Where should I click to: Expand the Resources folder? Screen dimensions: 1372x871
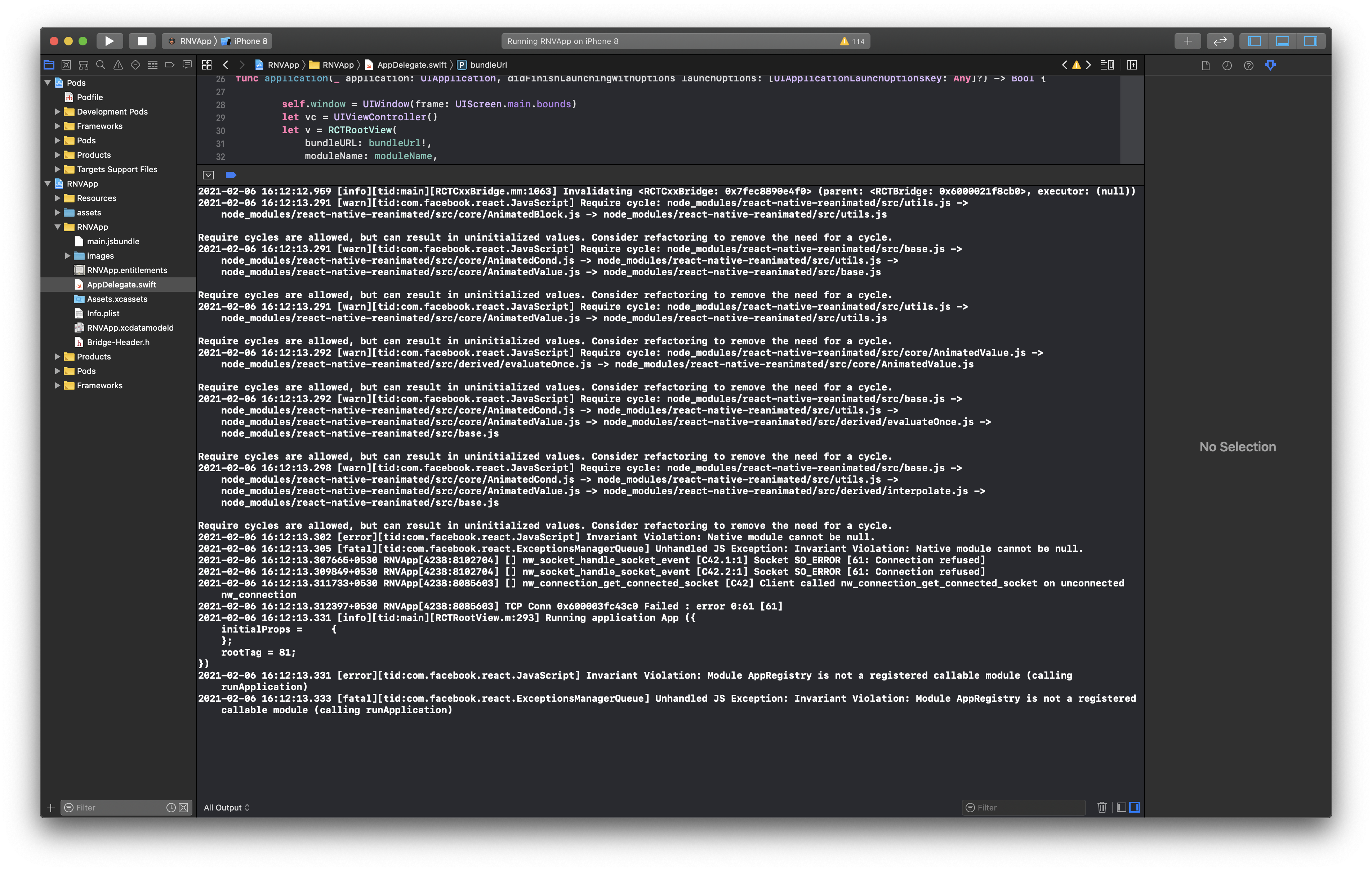coord(58,198)
